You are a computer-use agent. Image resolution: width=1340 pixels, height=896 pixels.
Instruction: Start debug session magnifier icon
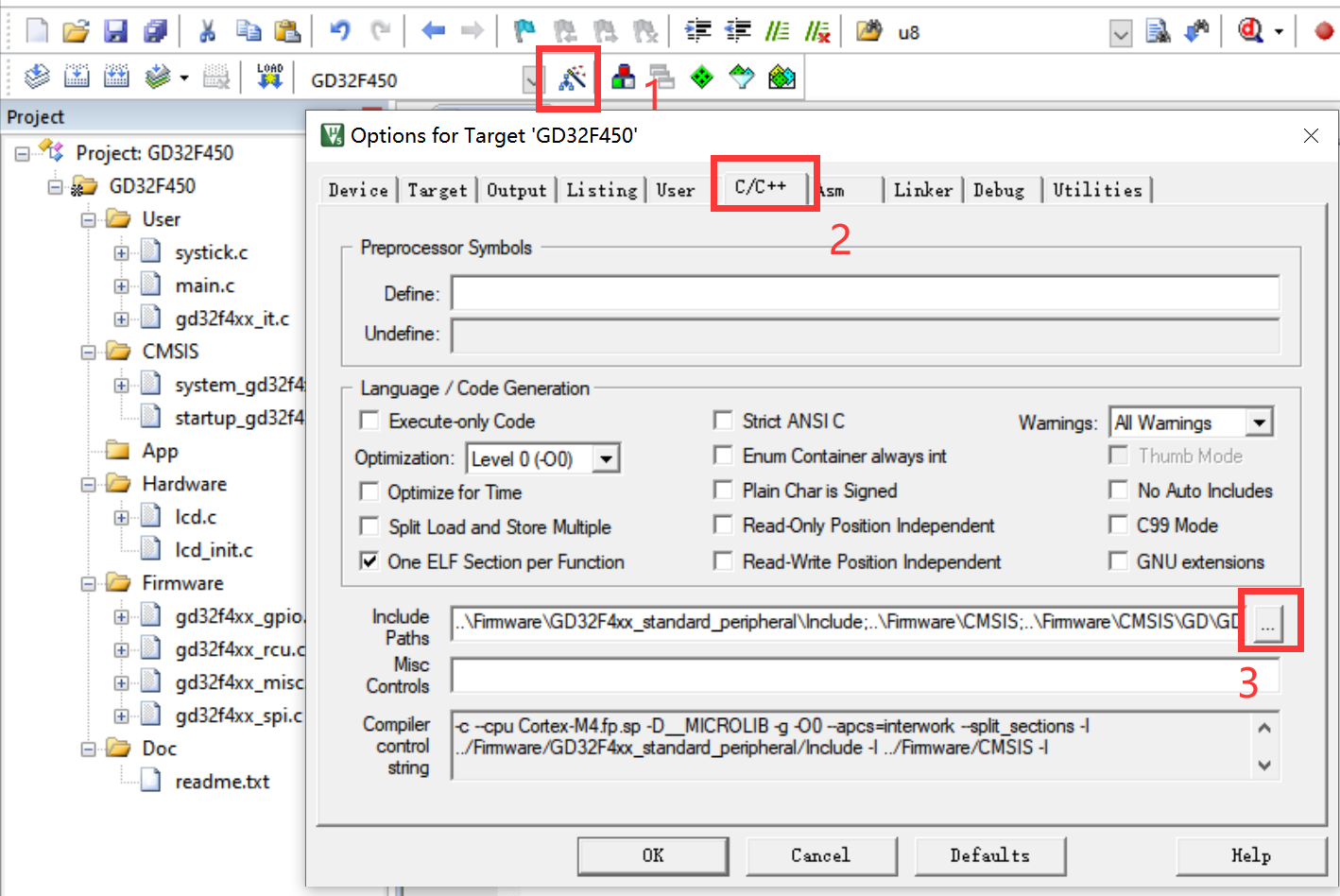click(x=1251, y=31)
